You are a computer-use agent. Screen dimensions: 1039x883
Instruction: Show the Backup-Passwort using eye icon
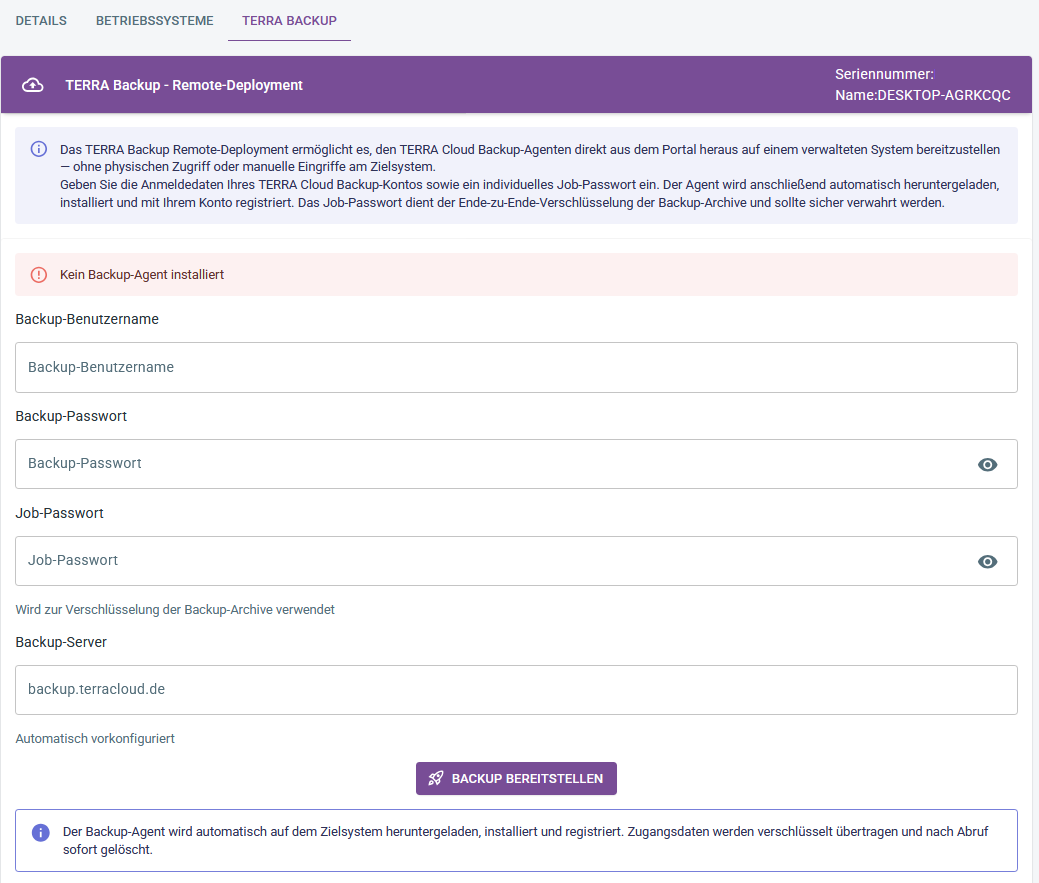pos(987,464)
